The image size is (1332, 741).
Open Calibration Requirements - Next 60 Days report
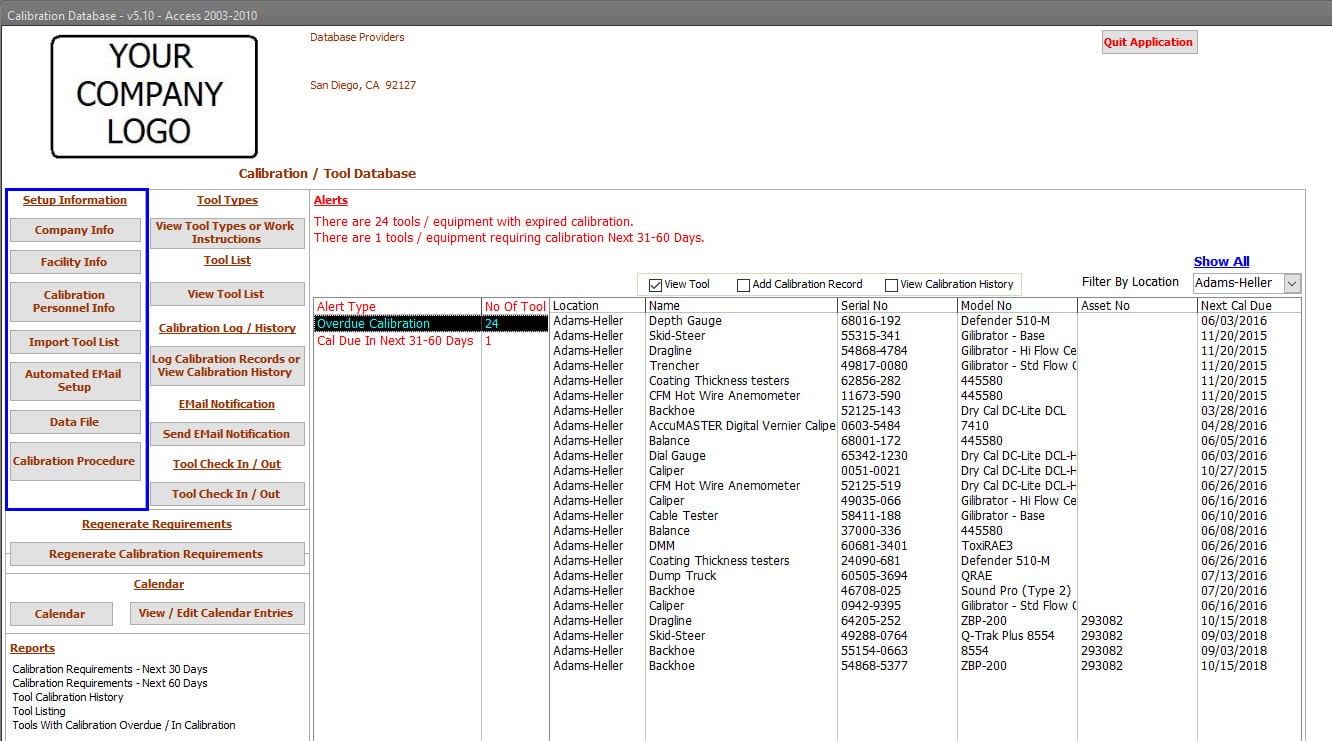[x=110, y=683]
